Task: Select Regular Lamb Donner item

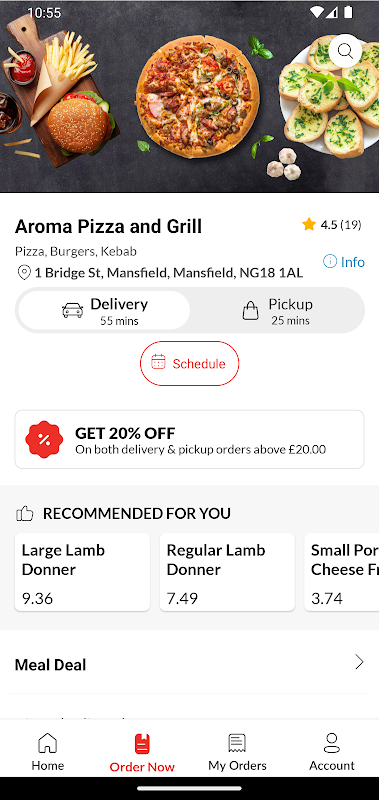Action: click(227, 572)
